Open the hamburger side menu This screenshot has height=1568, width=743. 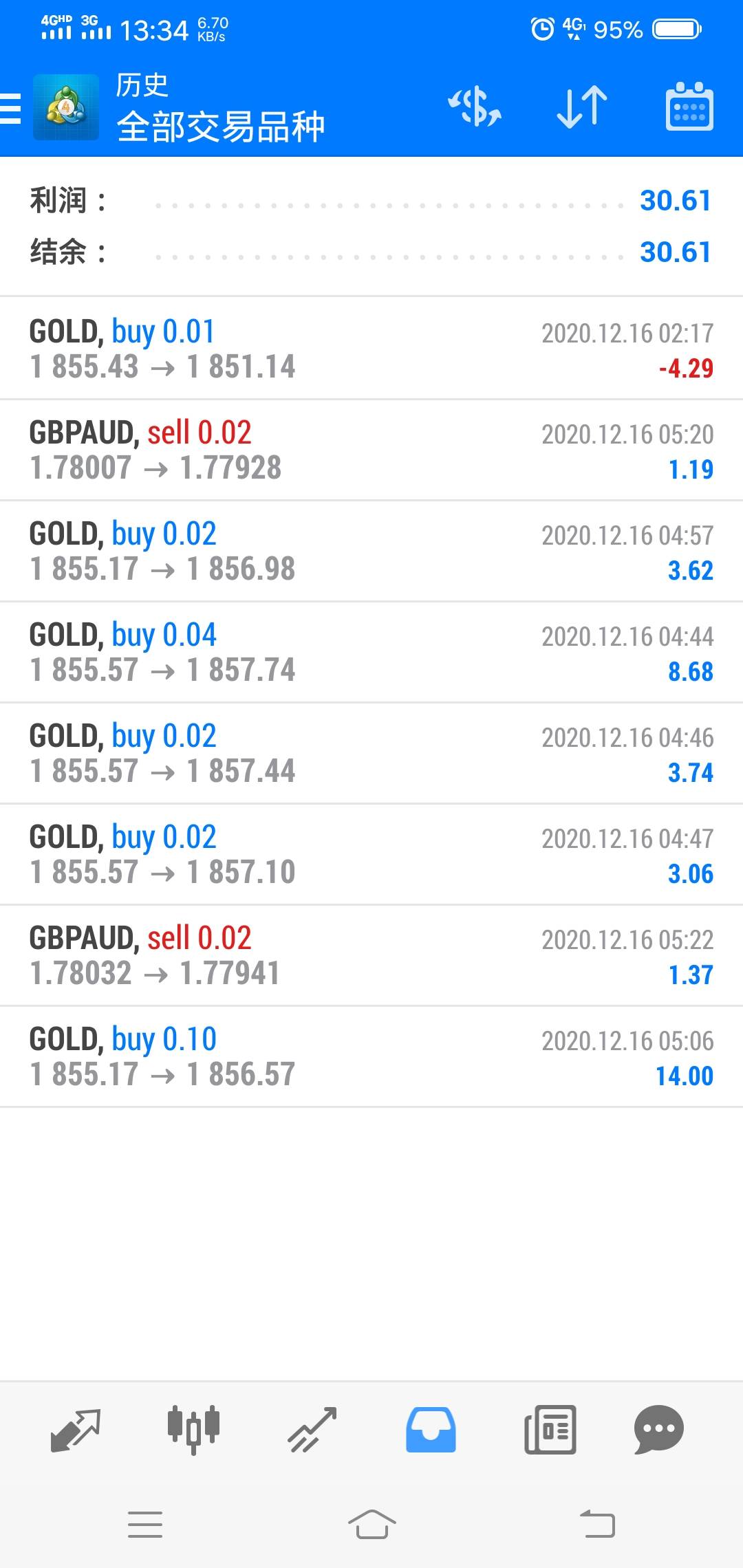(11, 108)
